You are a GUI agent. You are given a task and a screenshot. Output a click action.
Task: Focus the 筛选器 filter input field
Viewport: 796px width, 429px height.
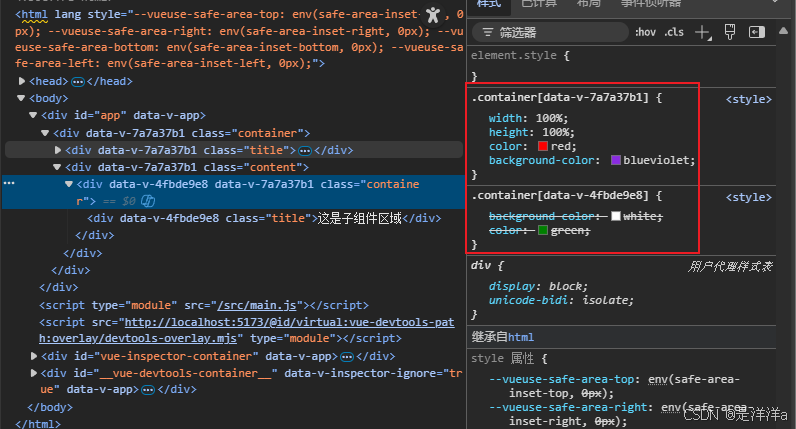(x=551, y=32)
